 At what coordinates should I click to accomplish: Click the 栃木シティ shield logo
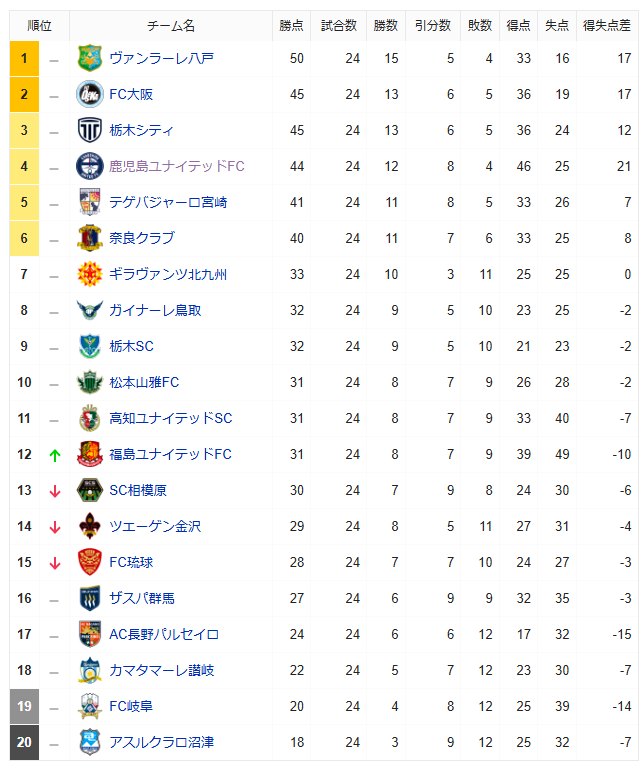pos(90,130)
